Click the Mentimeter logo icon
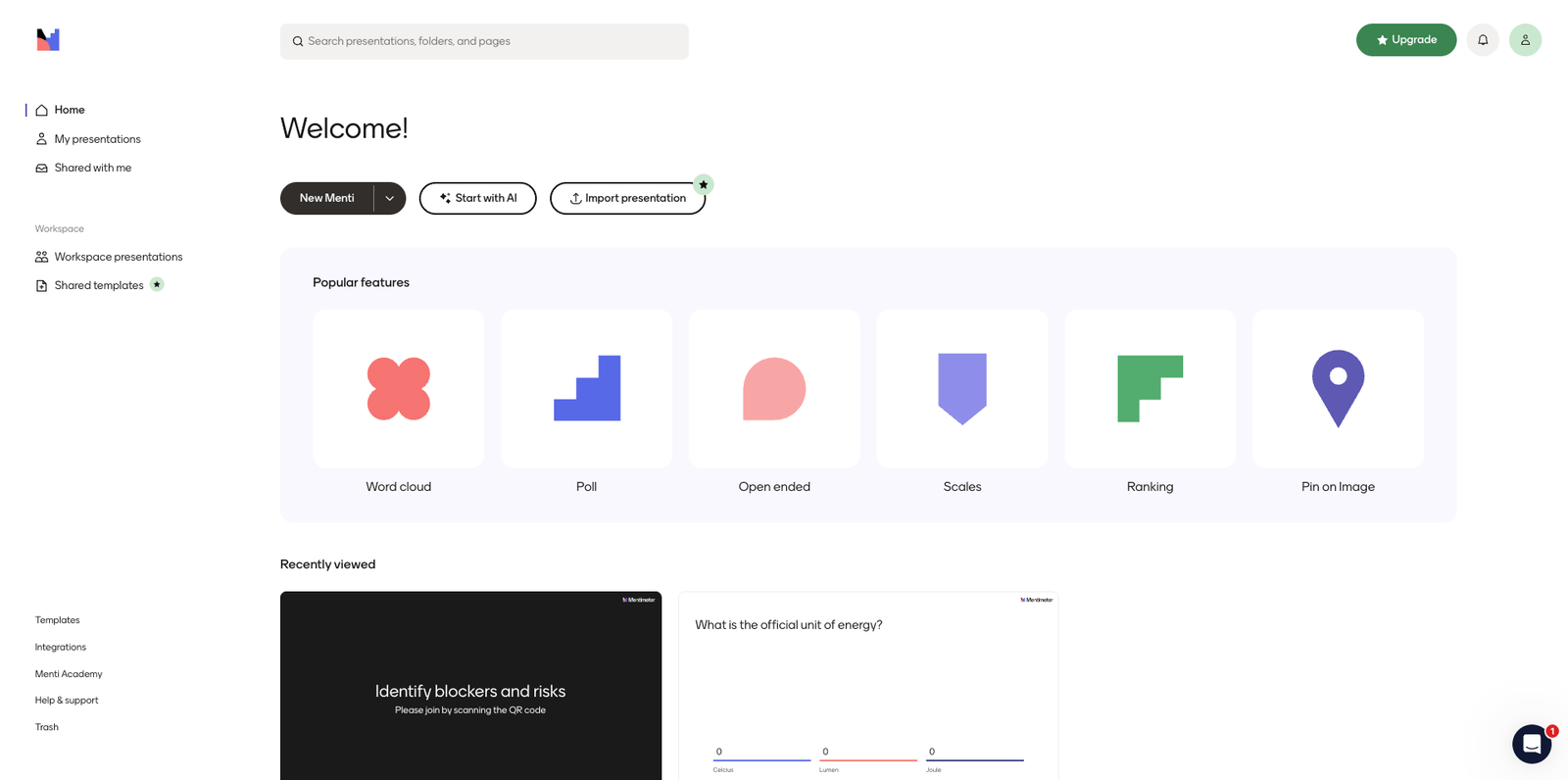This screenshot has height=780, width=1568. pyautogui.click(x=48, y=39)
